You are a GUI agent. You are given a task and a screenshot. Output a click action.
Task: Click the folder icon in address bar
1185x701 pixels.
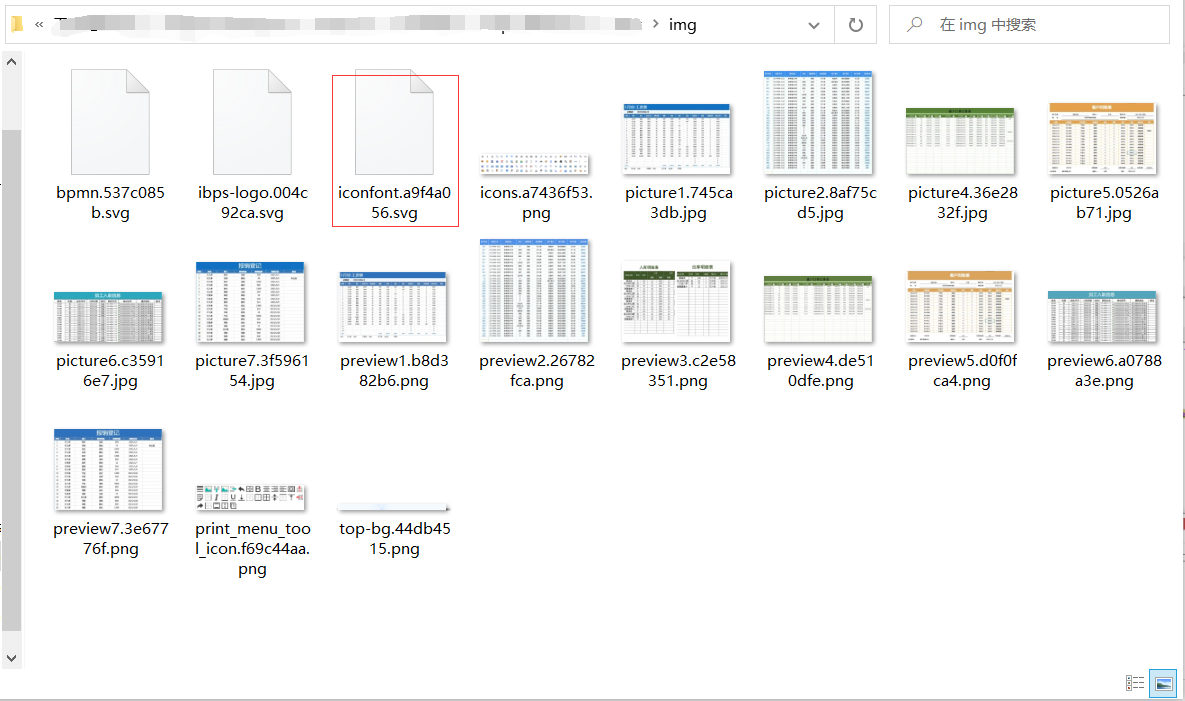(x=16, y=25)
